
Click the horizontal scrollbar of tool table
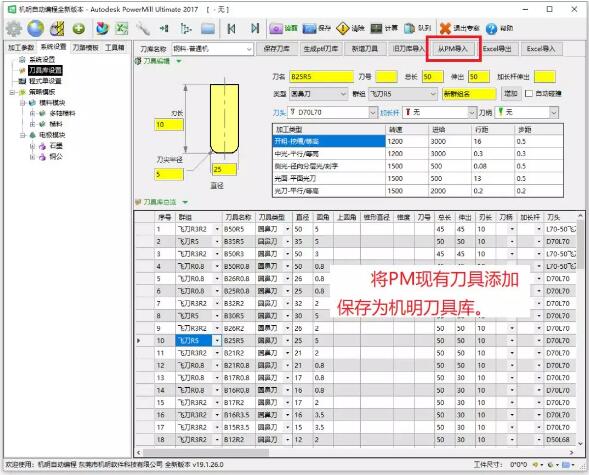point(206,452)
